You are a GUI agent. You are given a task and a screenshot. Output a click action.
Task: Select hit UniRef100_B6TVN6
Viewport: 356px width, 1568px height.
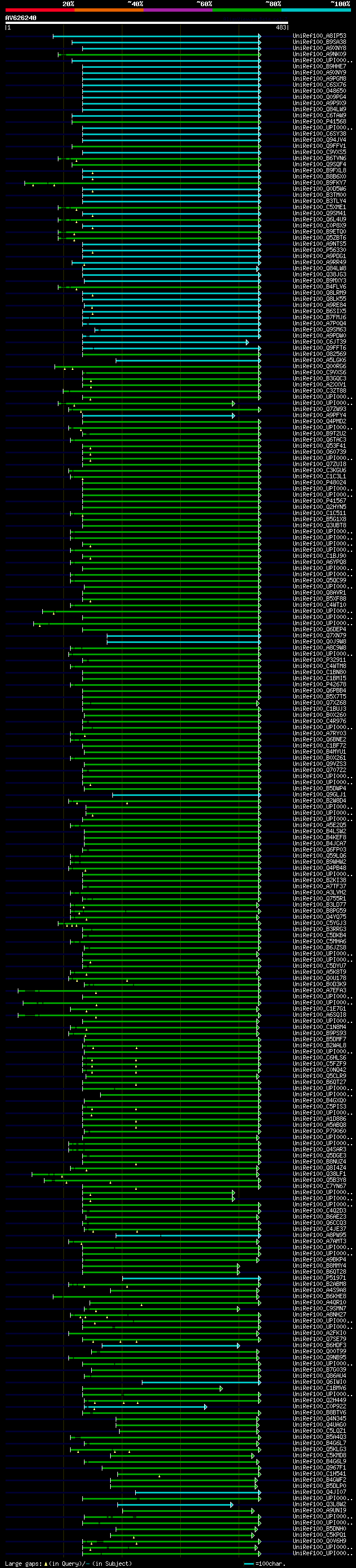(319, 159)
